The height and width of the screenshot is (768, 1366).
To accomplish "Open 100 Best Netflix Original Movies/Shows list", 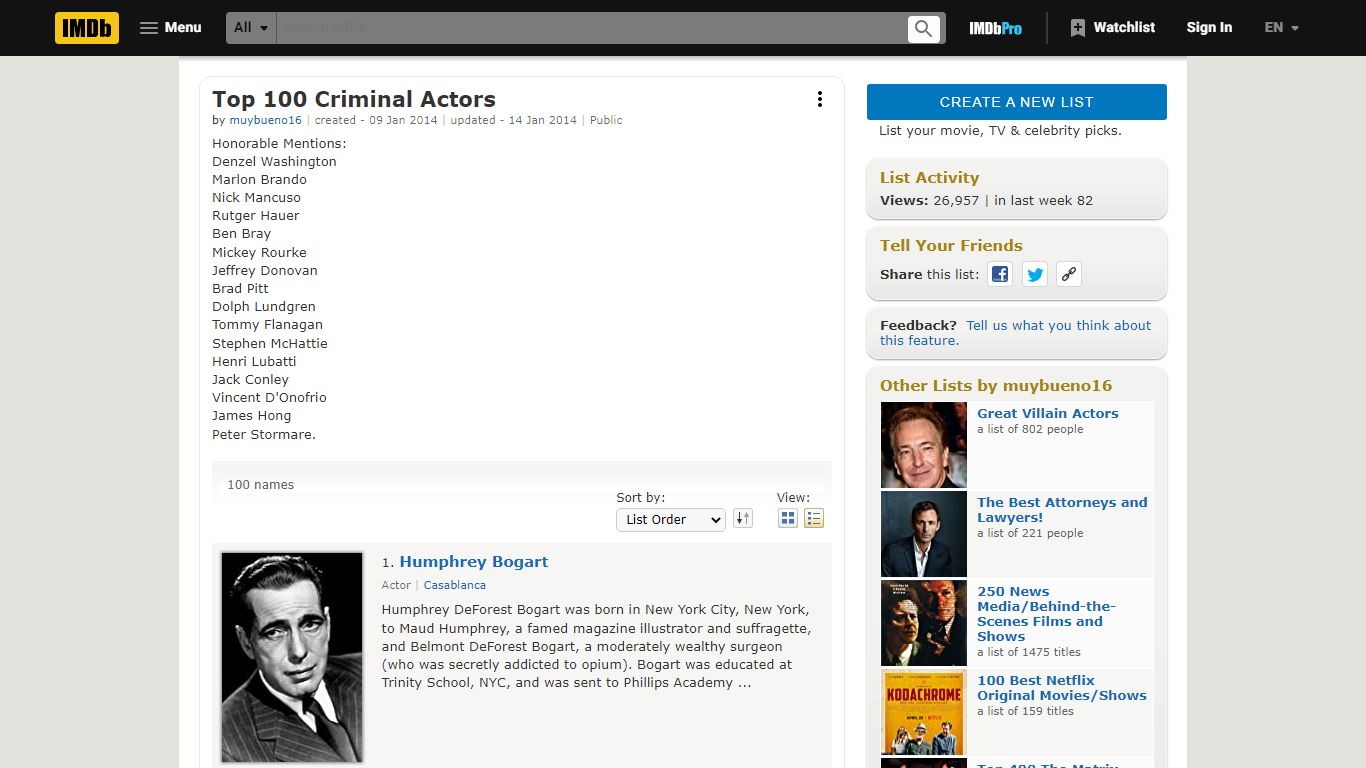I will pos(1062,688).
